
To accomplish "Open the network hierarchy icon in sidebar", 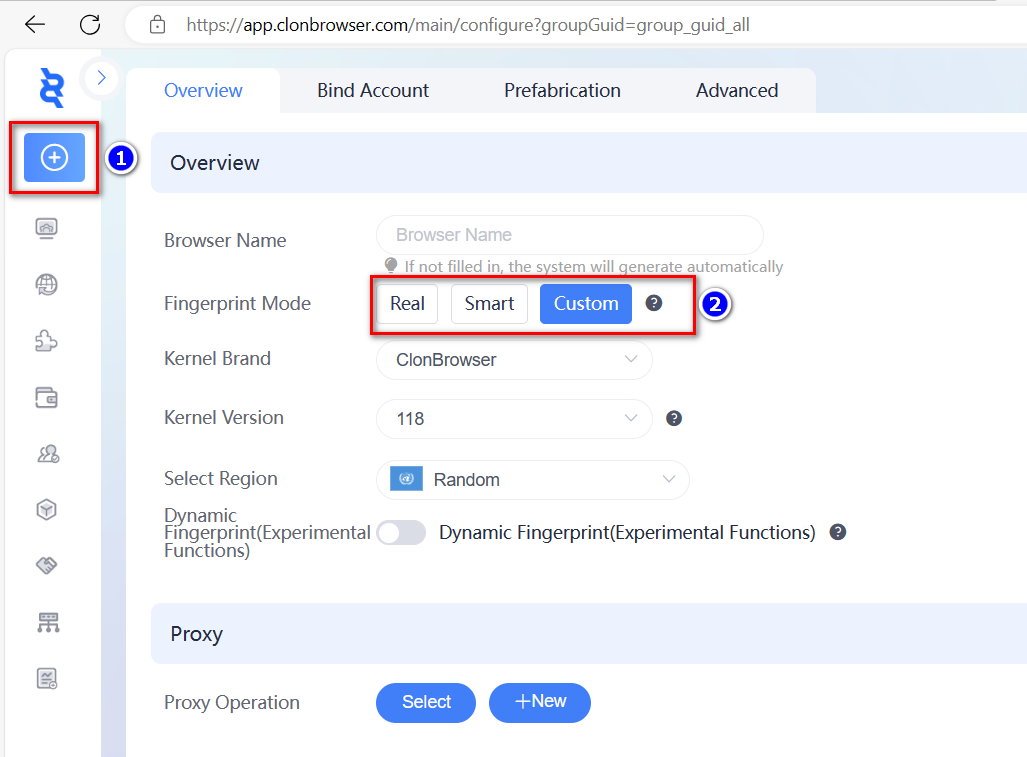I will pyautogui.click(x=47, y=622).
